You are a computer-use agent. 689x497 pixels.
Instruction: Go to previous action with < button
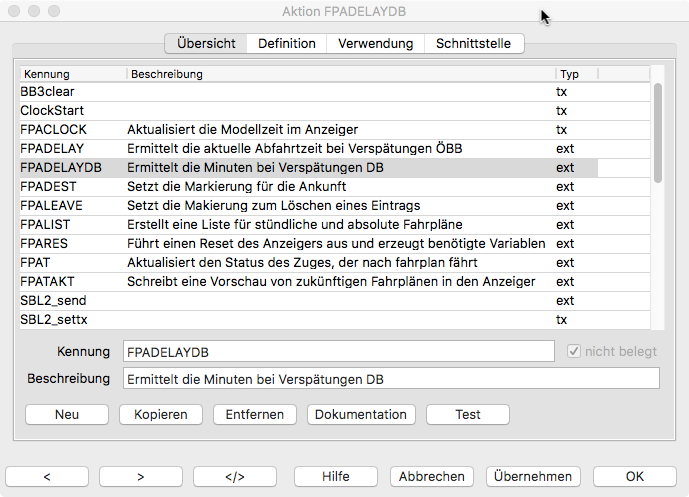47,477
